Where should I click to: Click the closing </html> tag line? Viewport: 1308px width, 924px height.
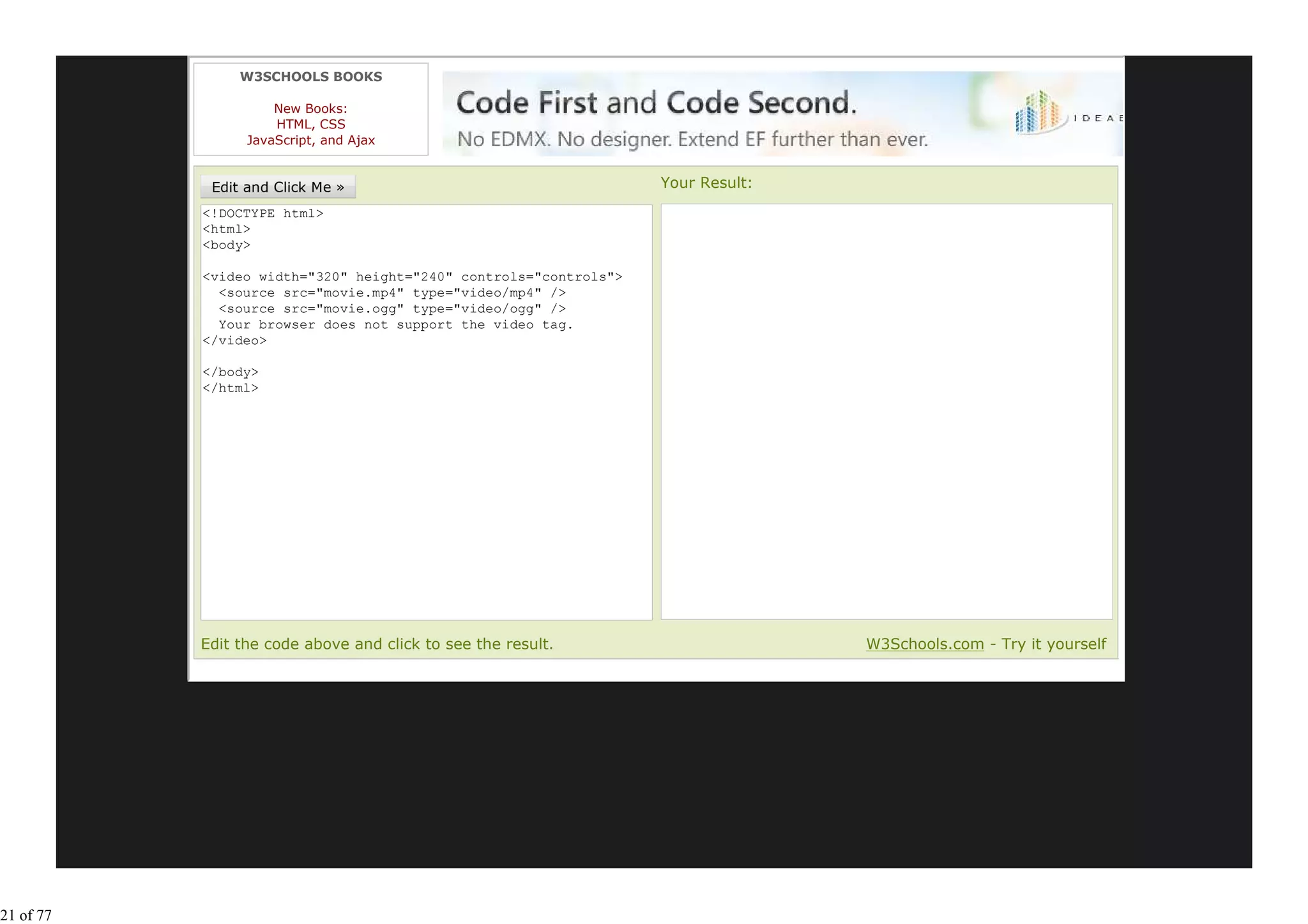(x=231, y=388)
